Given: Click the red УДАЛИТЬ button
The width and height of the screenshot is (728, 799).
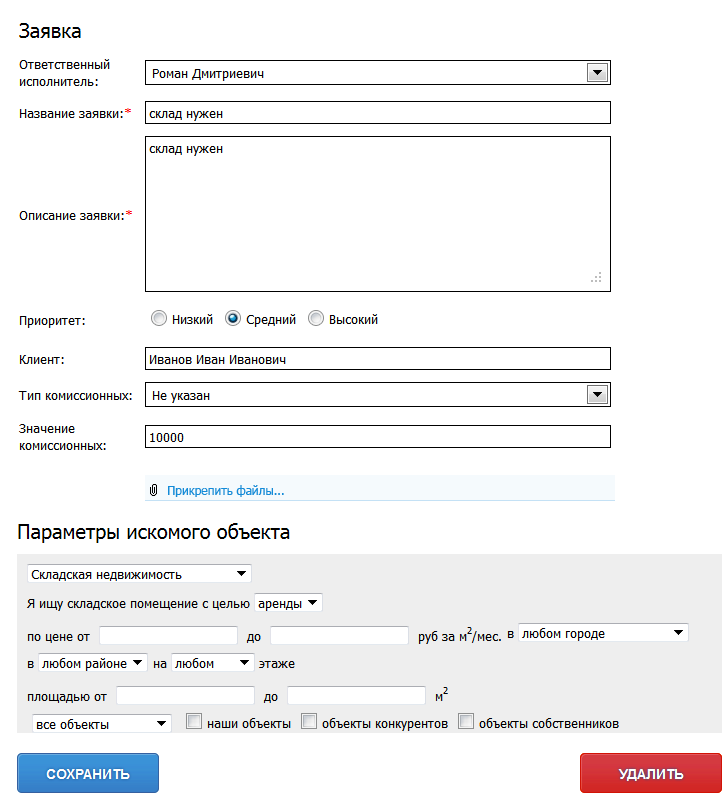Looking at the screenshot, I should pyautogui.click(x=651, y=773).
